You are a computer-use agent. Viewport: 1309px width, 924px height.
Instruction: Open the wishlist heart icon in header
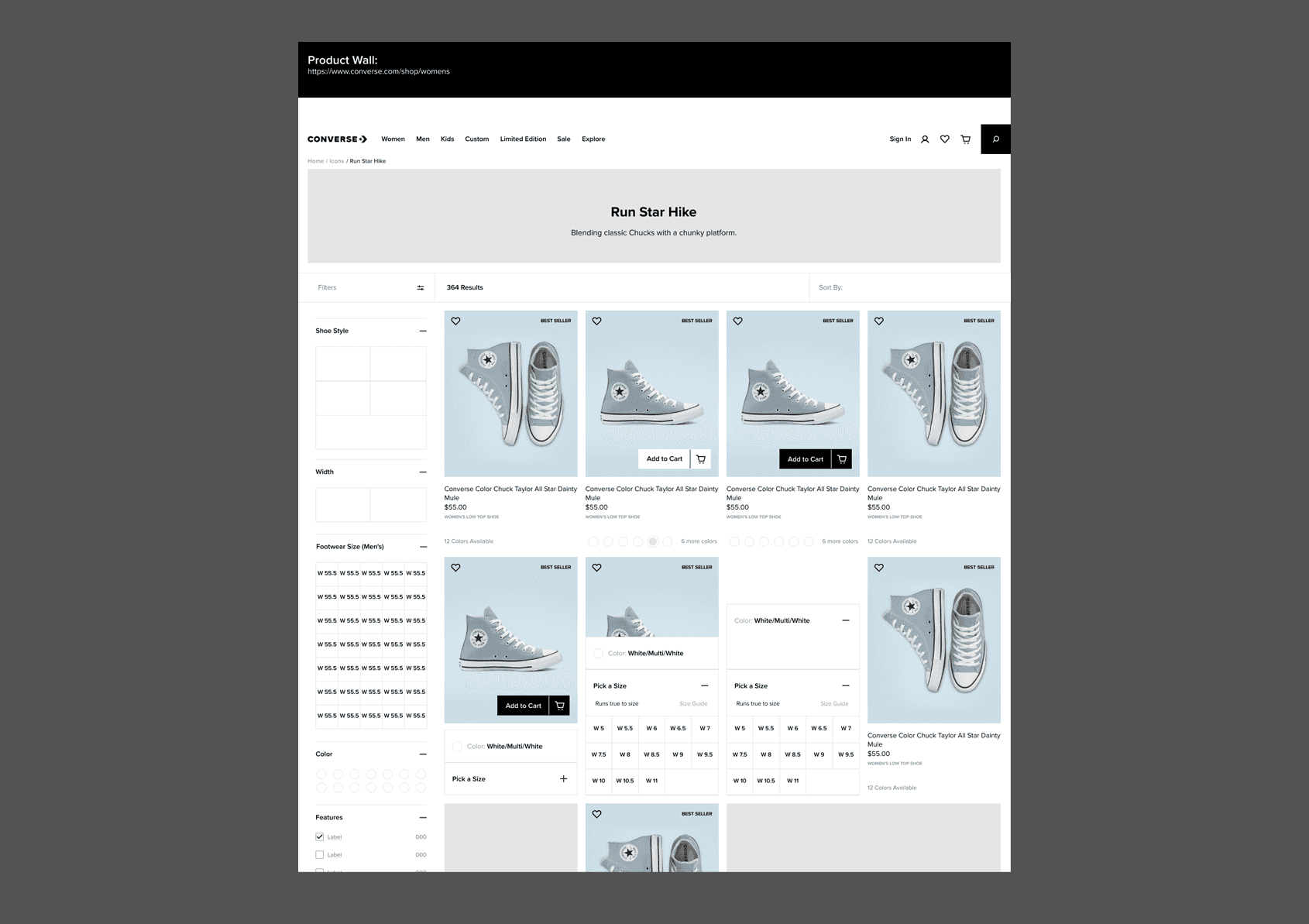[x=945, y=139]
